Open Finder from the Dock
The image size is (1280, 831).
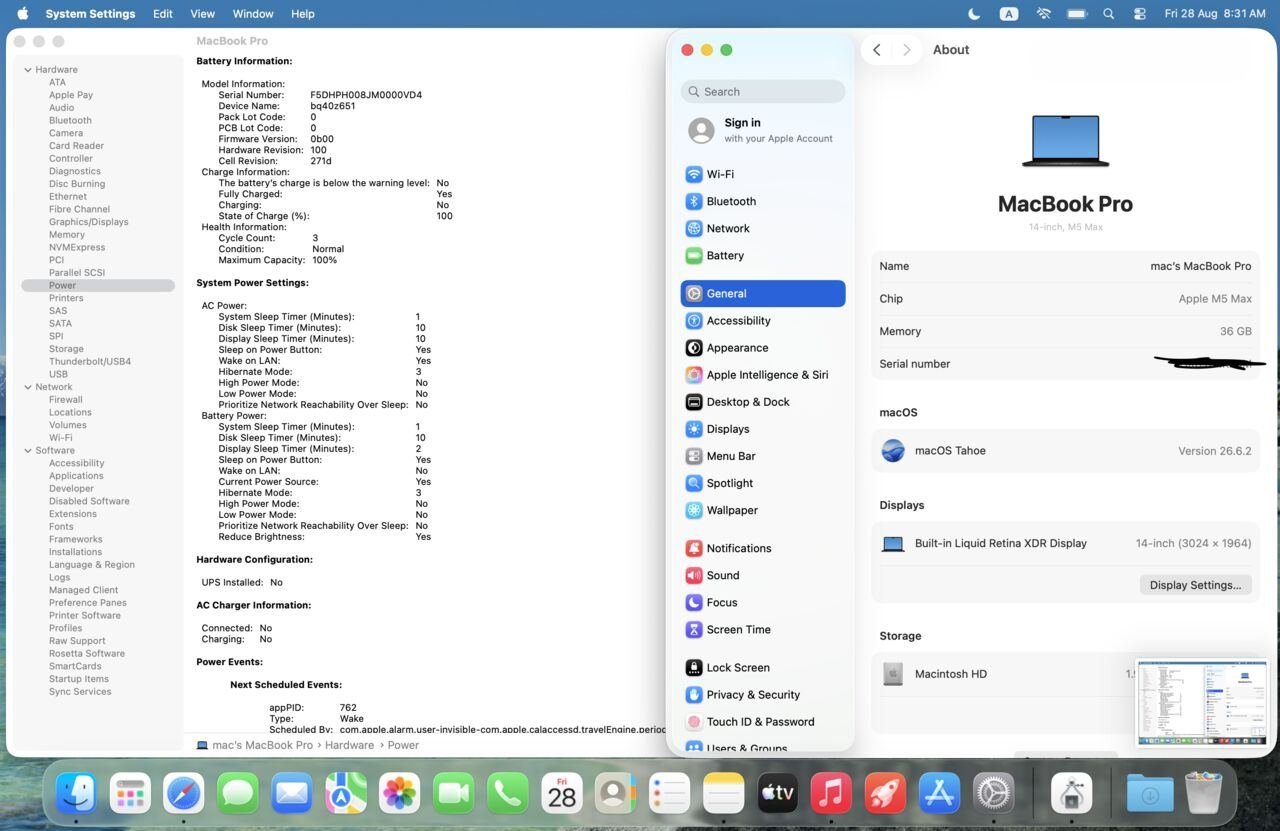coord(76,794)
